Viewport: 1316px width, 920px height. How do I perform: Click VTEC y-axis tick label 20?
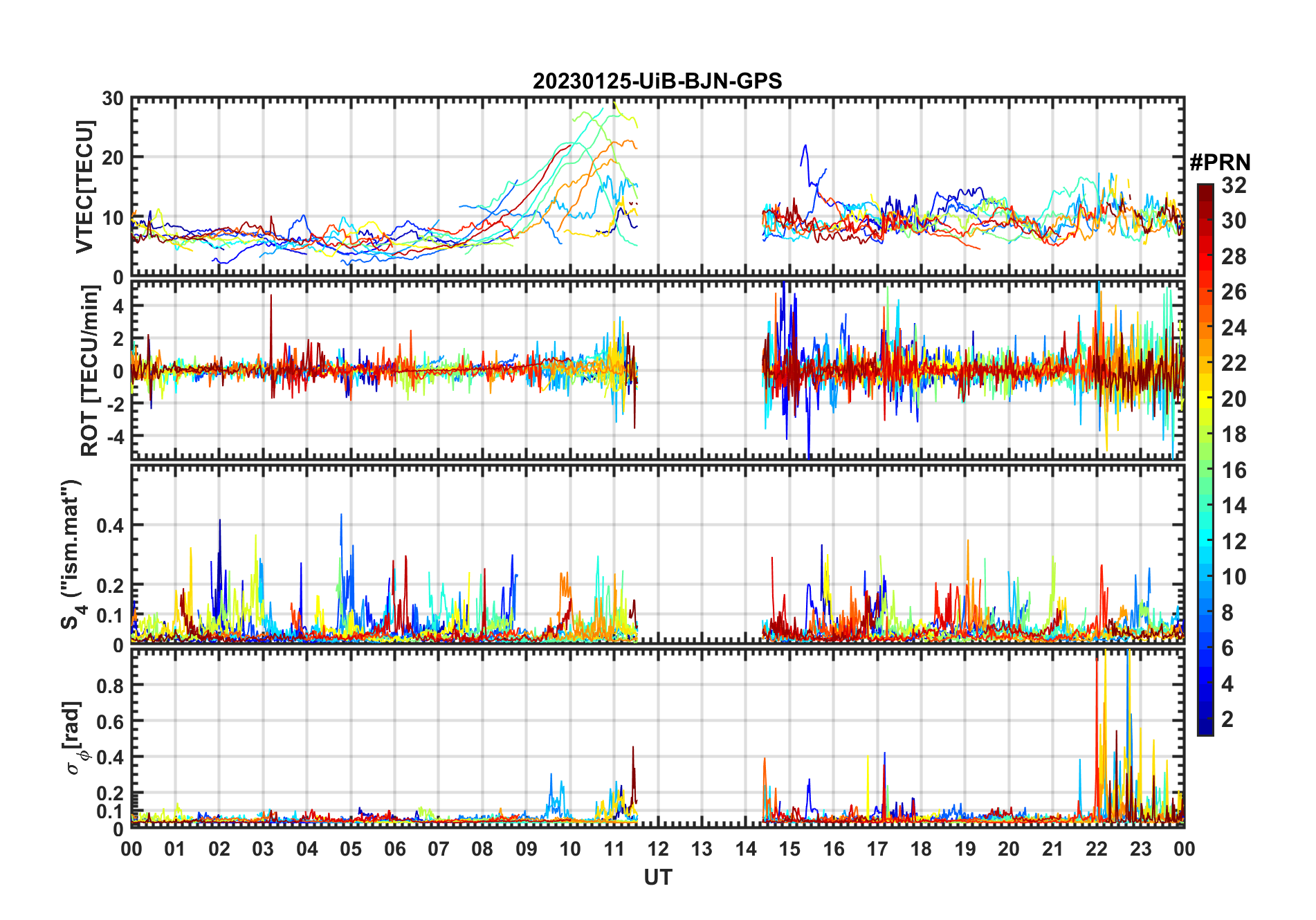point(113,158)
